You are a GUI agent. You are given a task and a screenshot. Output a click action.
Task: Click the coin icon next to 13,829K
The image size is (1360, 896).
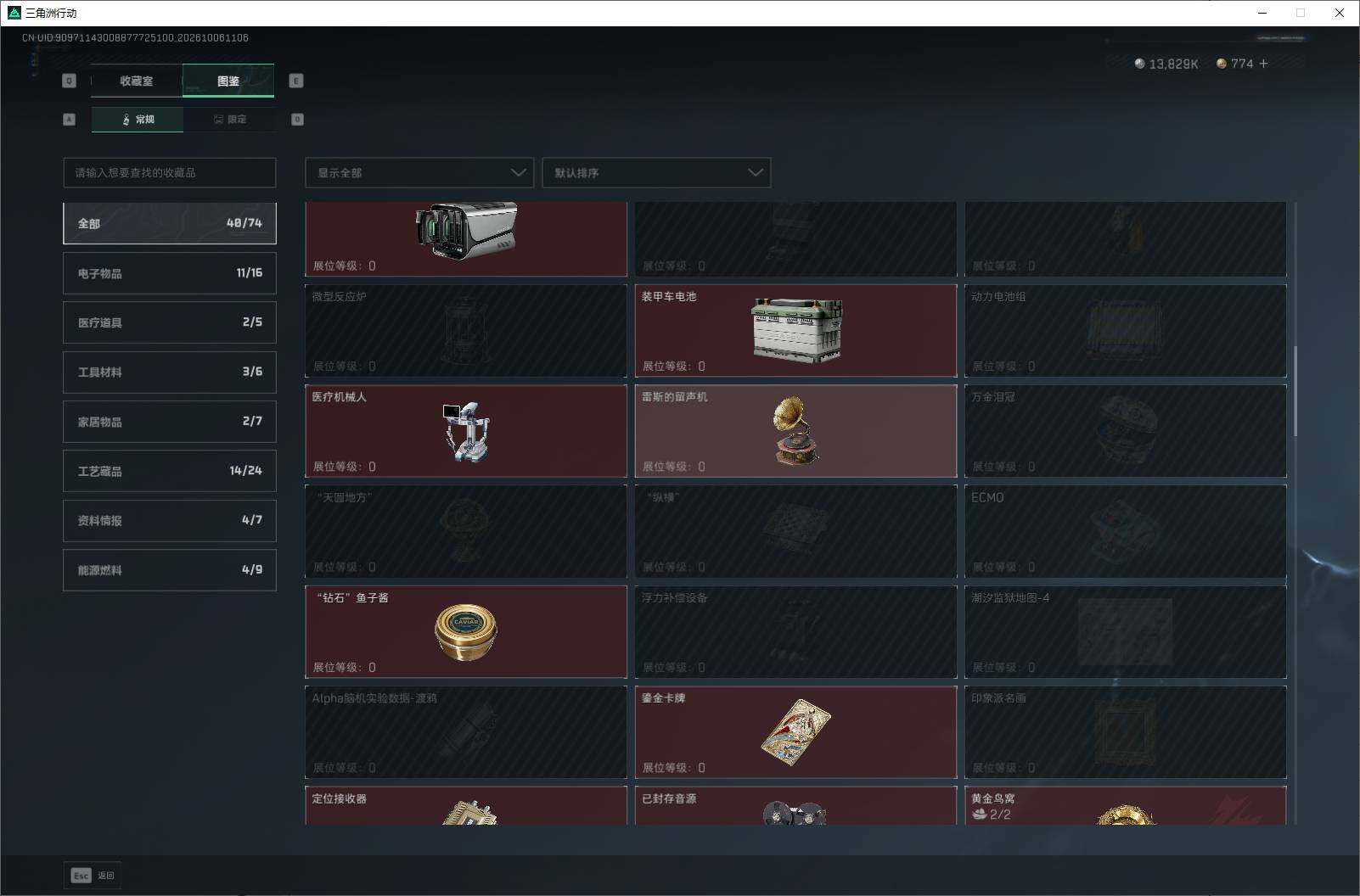[1139, 64]
